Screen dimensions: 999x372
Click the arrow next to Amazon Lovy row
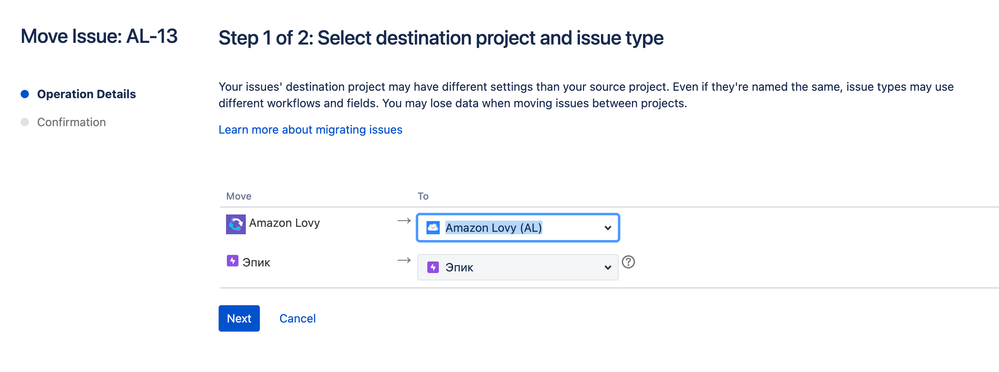tap(404, 220)
